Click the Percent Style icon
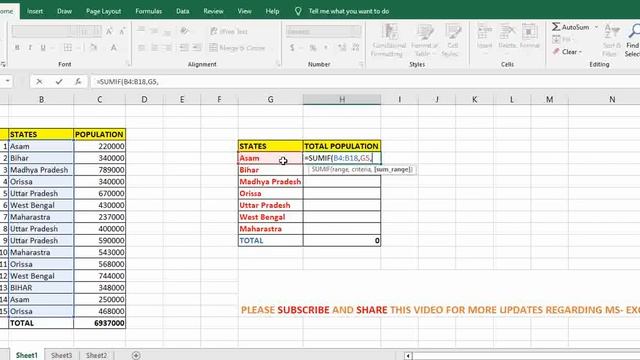Image resolution: width=640 pixels, height=360 pixels. click(x=313, y=48)
